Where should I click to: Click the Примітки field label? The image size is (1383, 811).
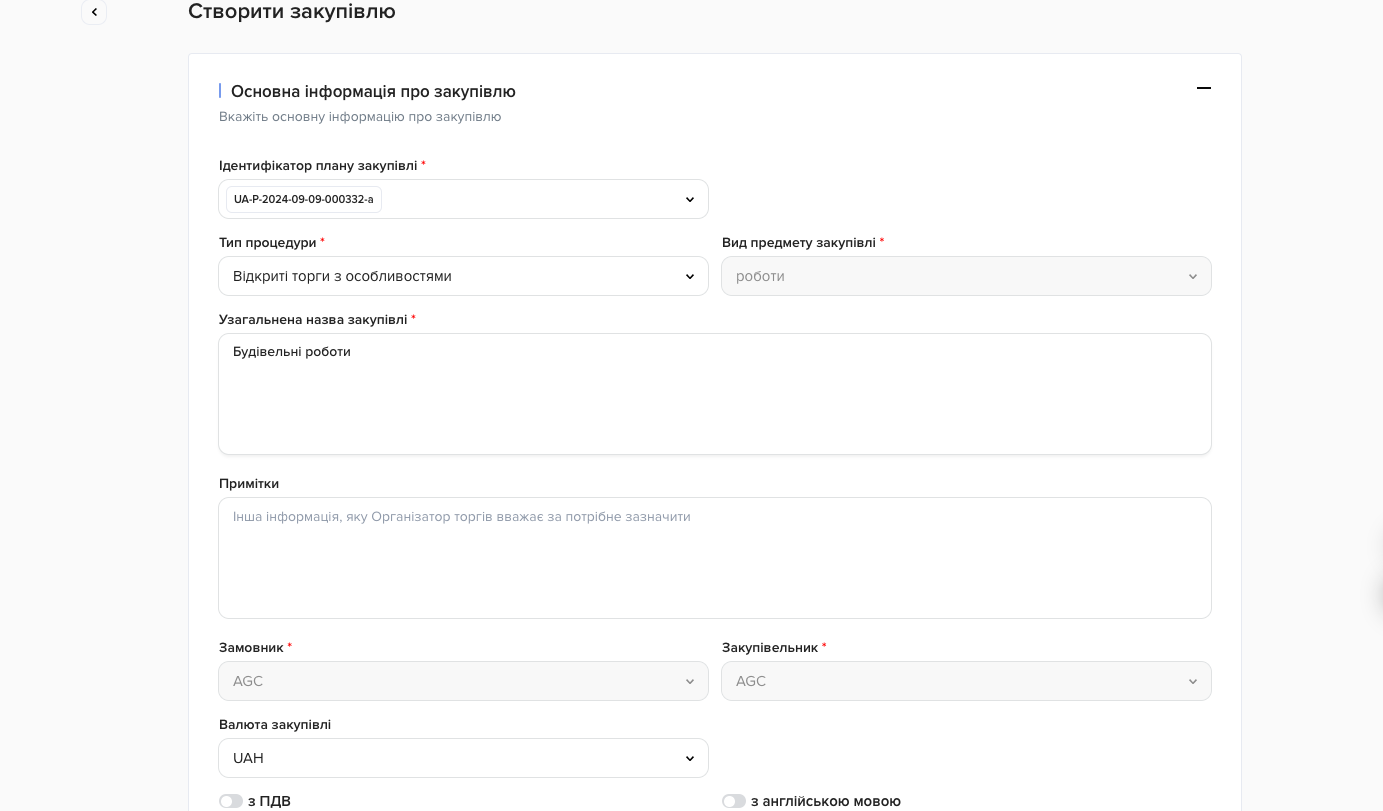click(x=249, y=483)
